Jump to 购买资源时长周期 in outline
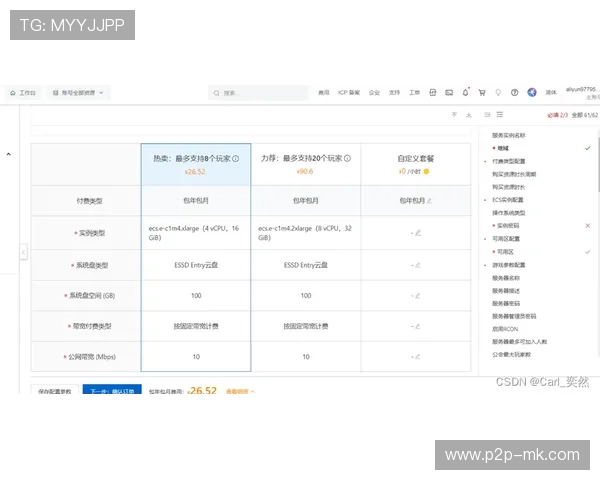 [x=514, y=174]
